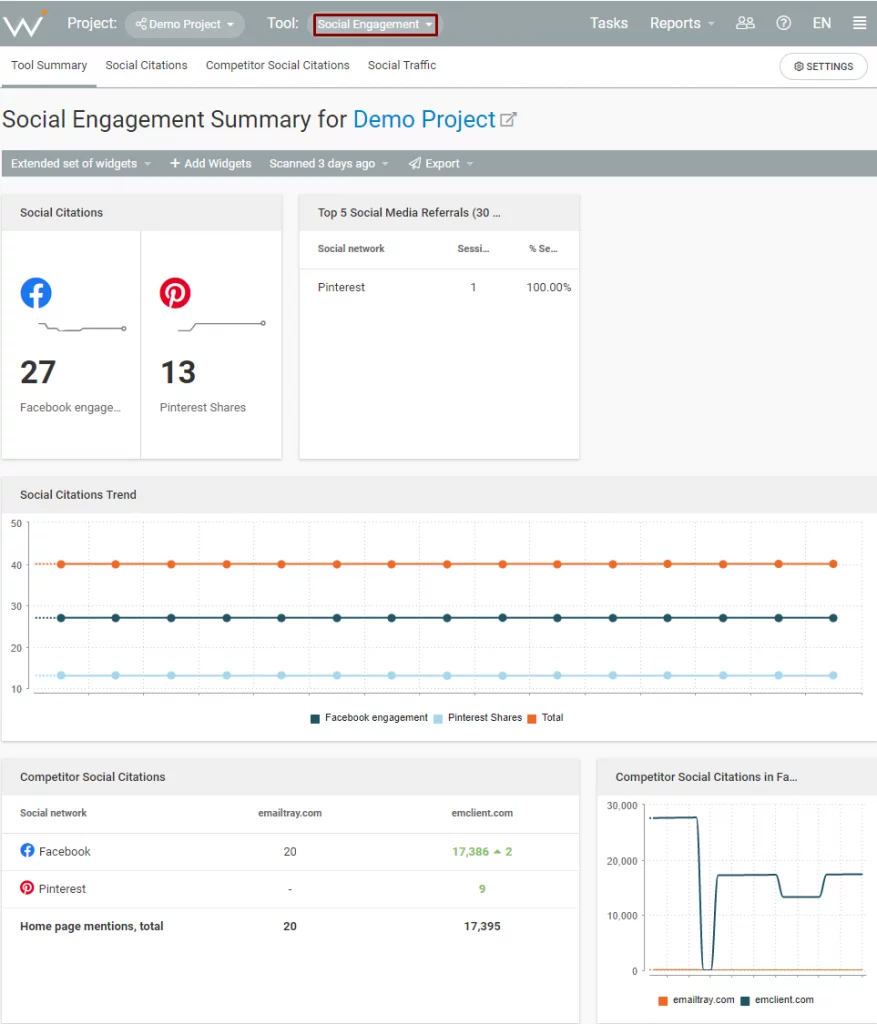Open the hamburger menu icon

tap(859, 23)
